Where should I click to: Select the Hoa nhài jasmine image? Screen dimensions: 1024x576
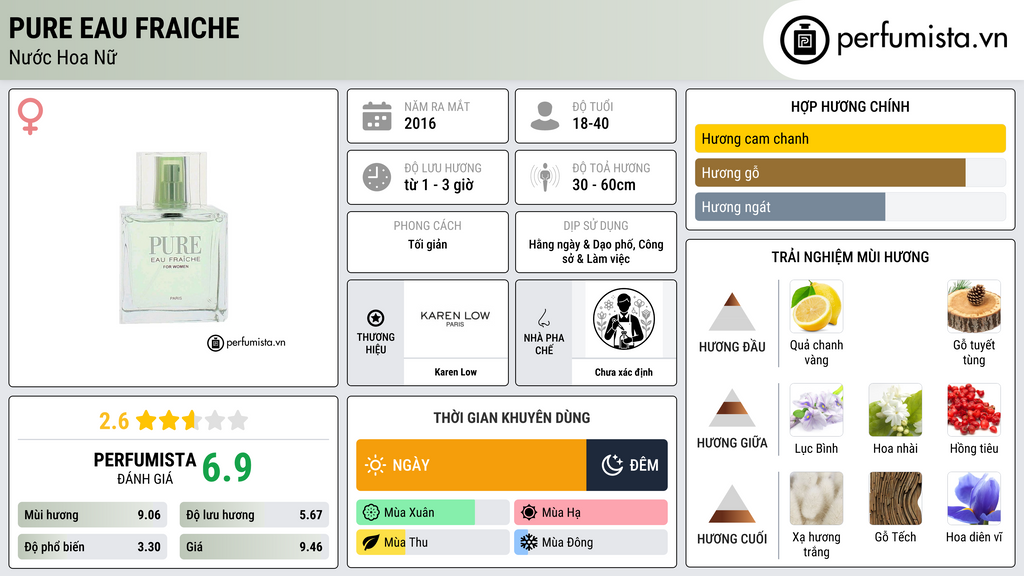895,409
